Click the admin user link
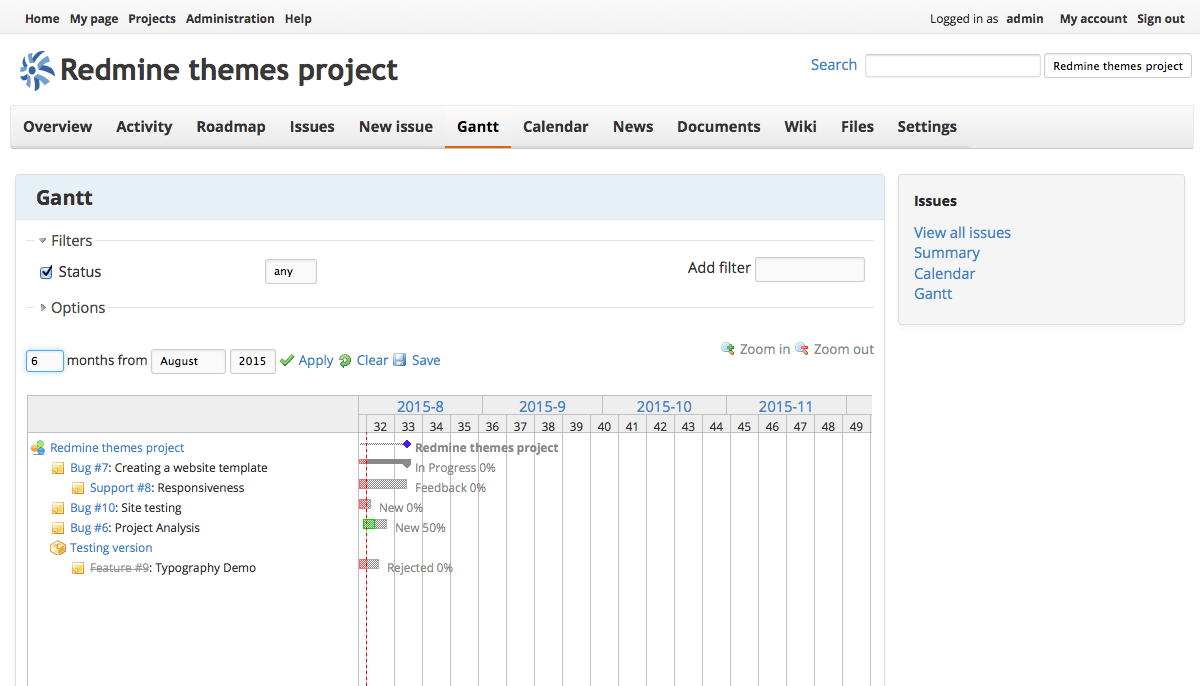The width and height of the screenshot is (1200, 686). click(x=1025, y=19)
